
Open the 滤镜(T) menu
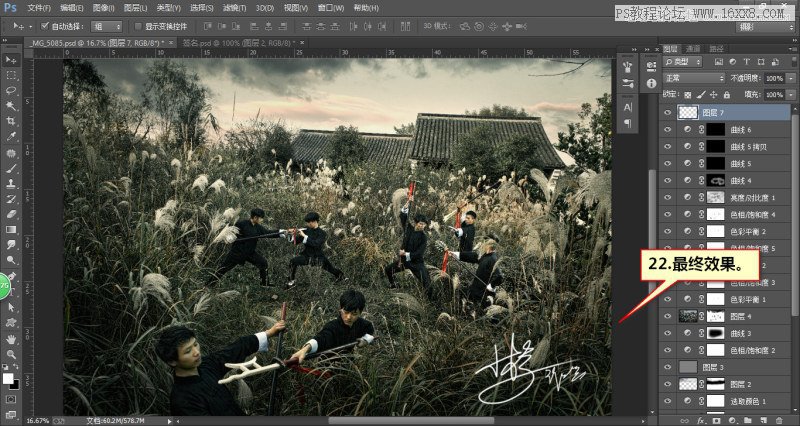[x=234, y=8]
